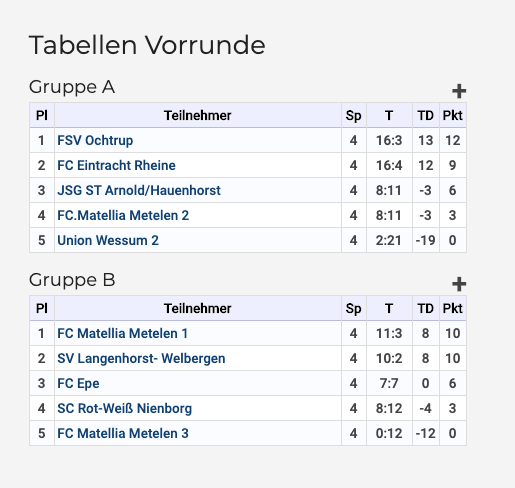
Task: Open FC Matellia Metelen 3 link
Action: [123, 433]
